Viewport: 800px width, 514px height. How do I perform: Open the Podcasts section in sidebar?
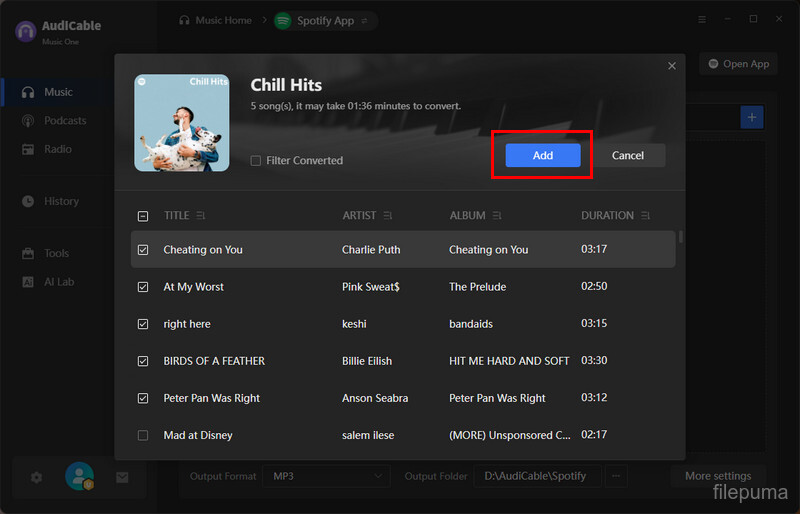point(65,121)
